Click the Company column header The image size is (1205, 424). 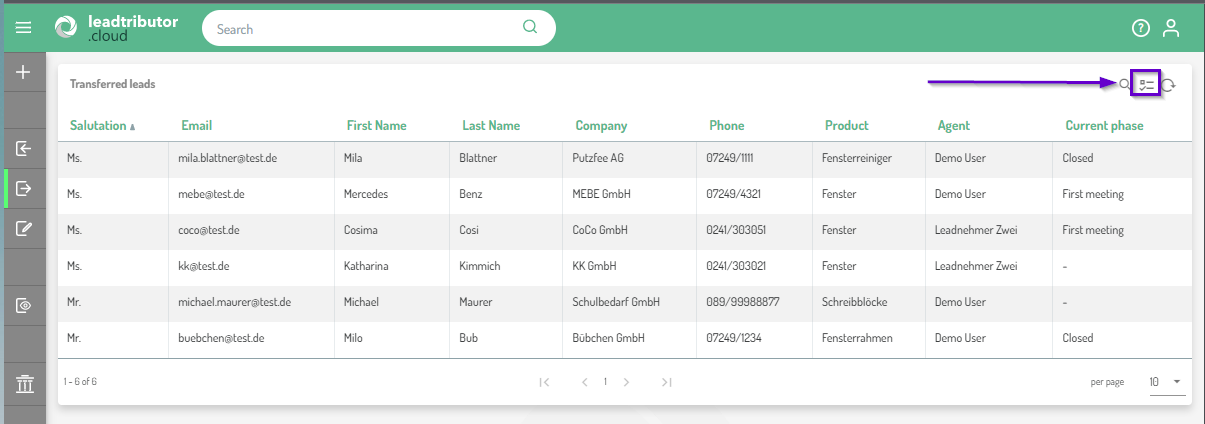tap(601, 126)
